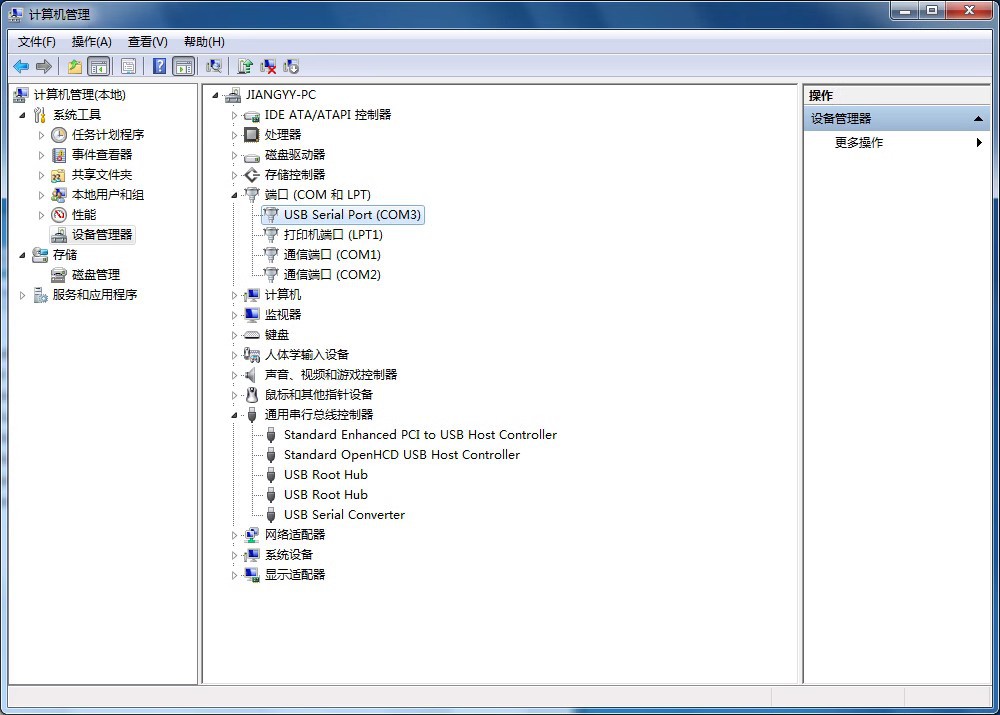Click the 显示适配器 icon
This screenshot has width=1000, height=715.
coord(252,575)
